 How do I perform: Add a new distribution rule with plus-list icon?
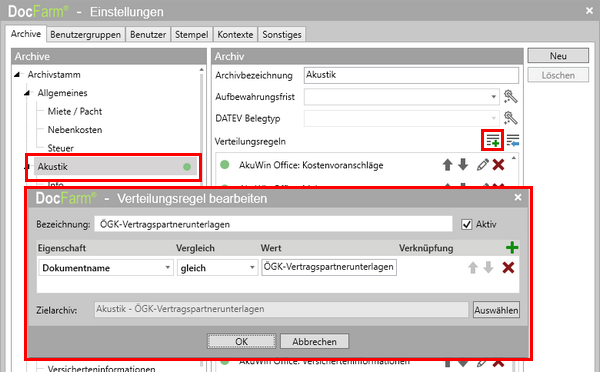tap(492, 140)
